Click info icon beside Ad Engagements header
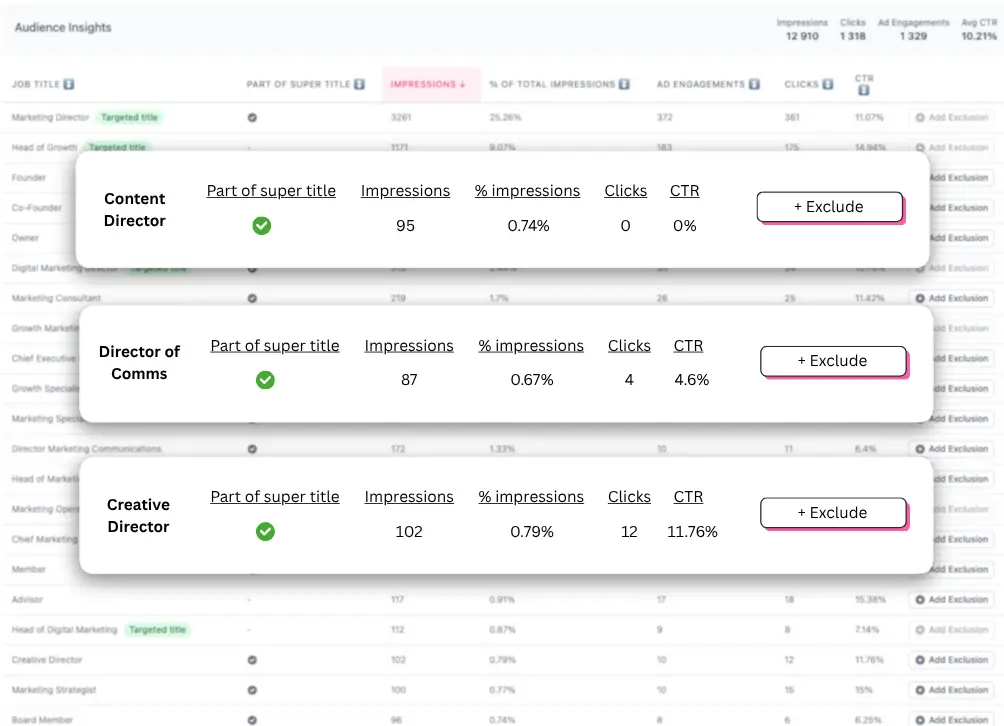The height and width of the screenshot is (726, 1004). [754, 85]
